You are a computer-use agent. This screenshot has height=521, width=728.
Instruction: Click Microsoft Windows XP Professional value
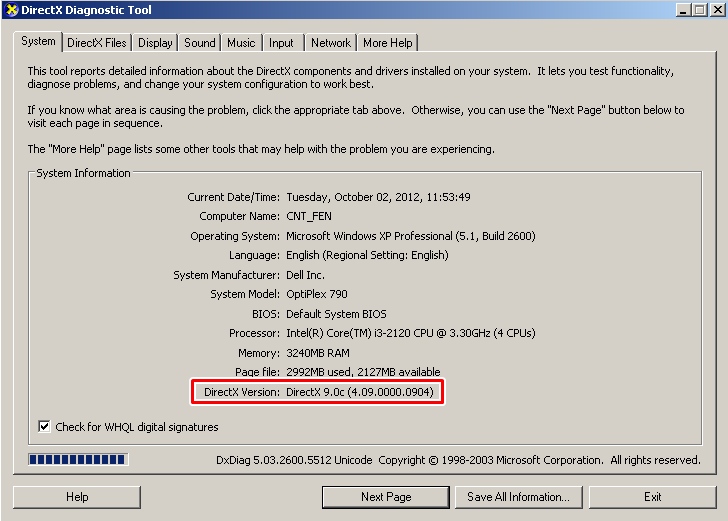(x=410, y=236)
